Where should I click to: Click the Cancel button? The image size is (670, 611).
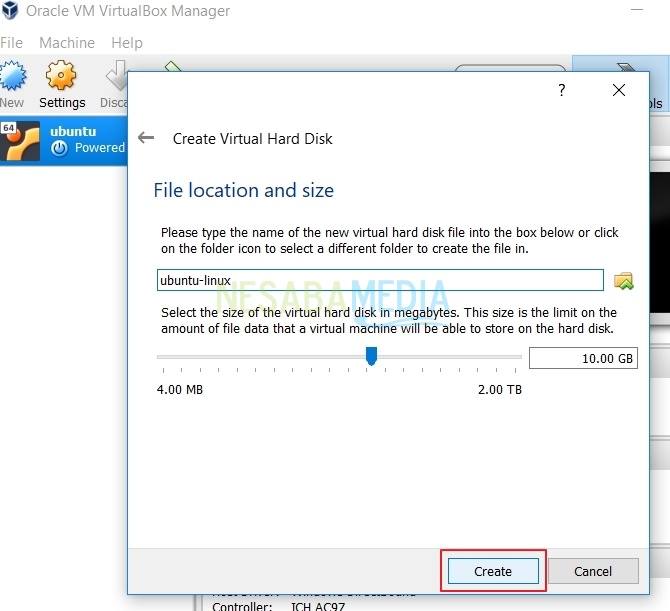pyautogui.click(x=593, y=571)
